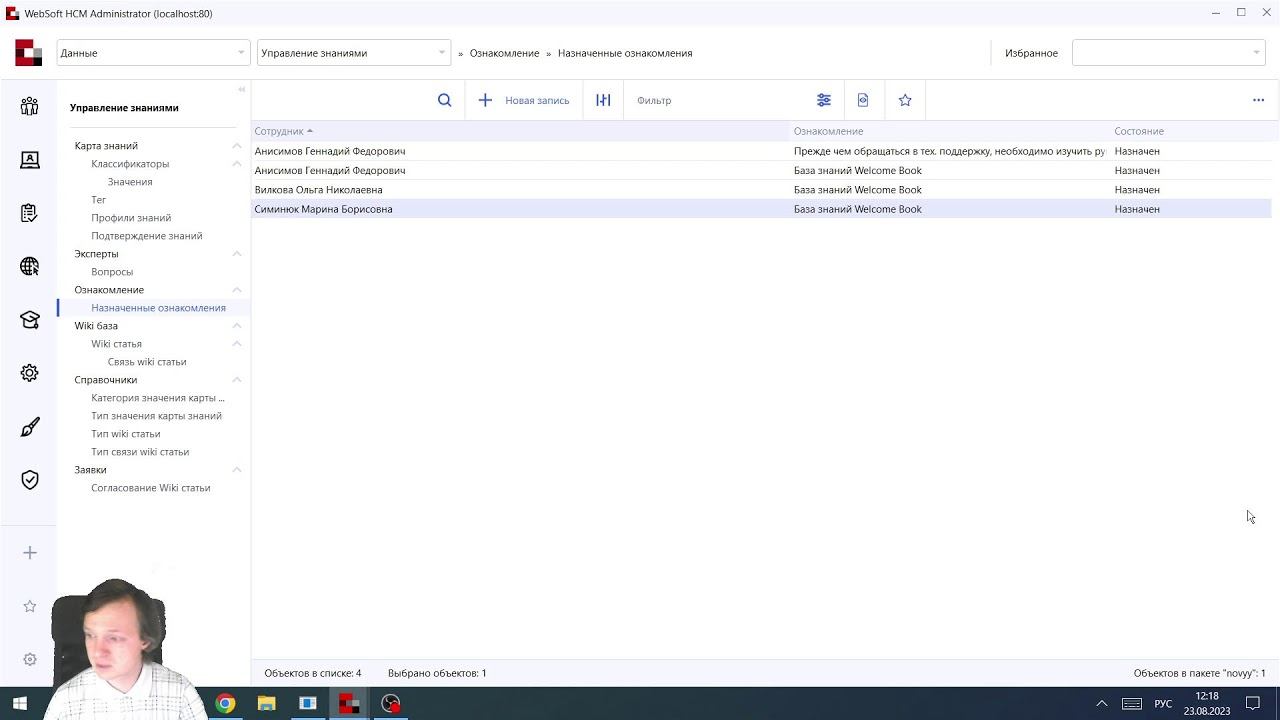The image size is (1280, 720).
Task: Click the WebSoft logo at top left
Action: click(x=28, y=53)
